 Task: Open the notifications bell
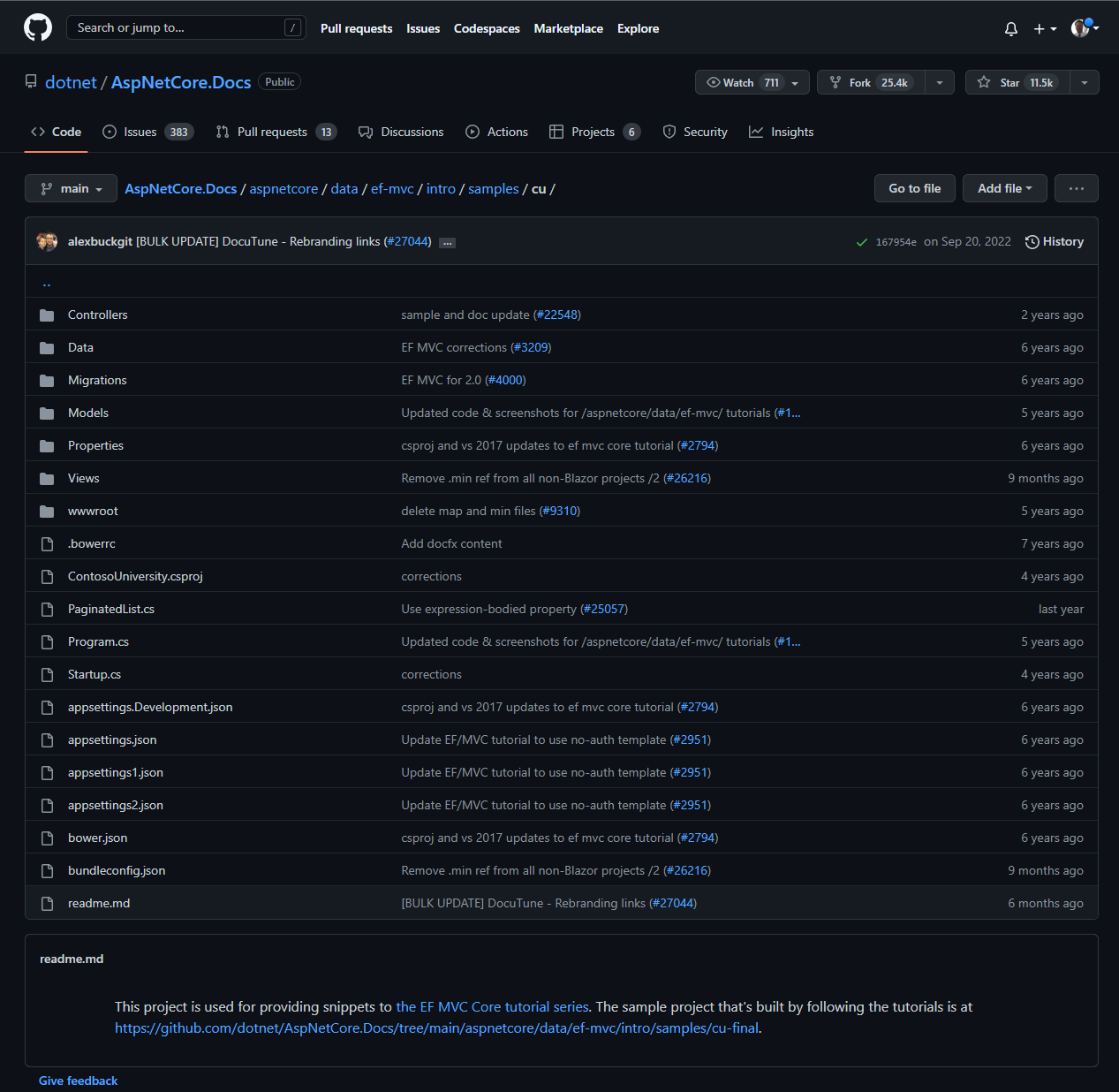tap(1011, 29)
